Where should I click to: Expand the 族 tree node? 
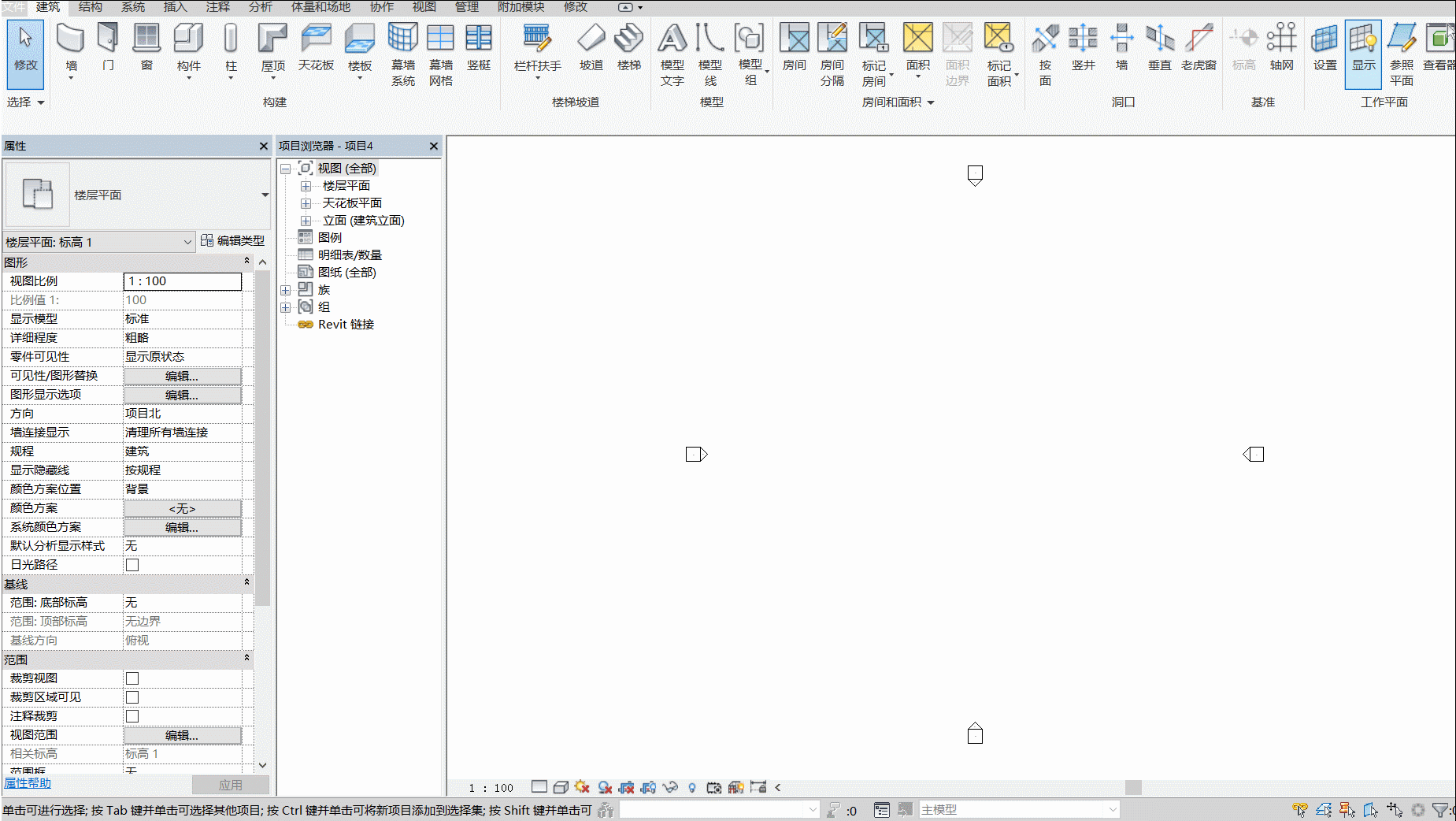286,290
